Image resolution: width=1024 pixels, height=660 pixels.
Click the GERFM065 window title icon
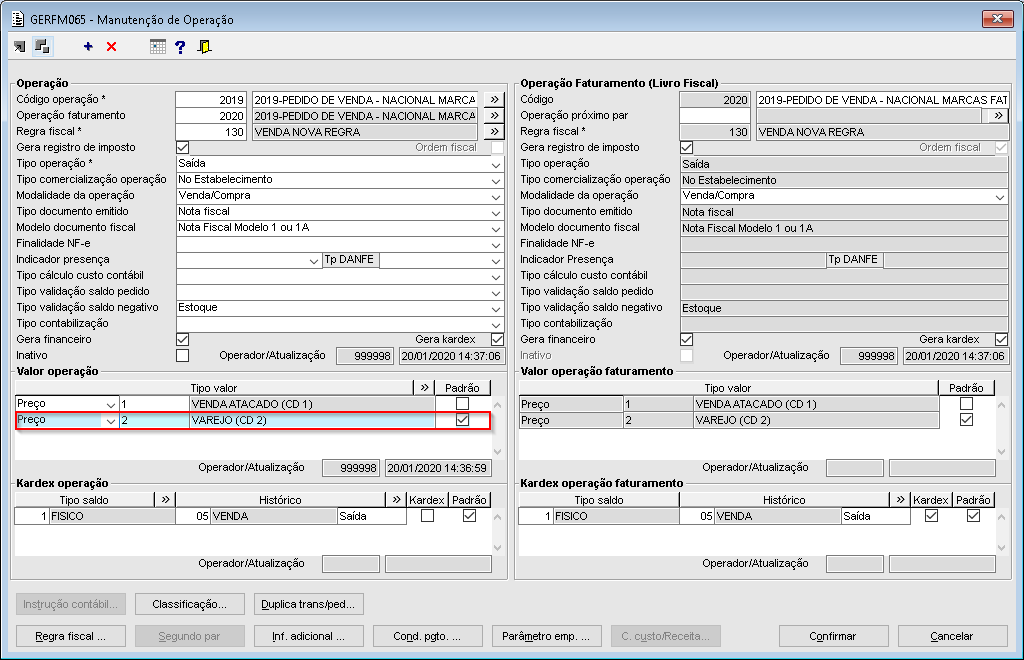pos(18,19)
